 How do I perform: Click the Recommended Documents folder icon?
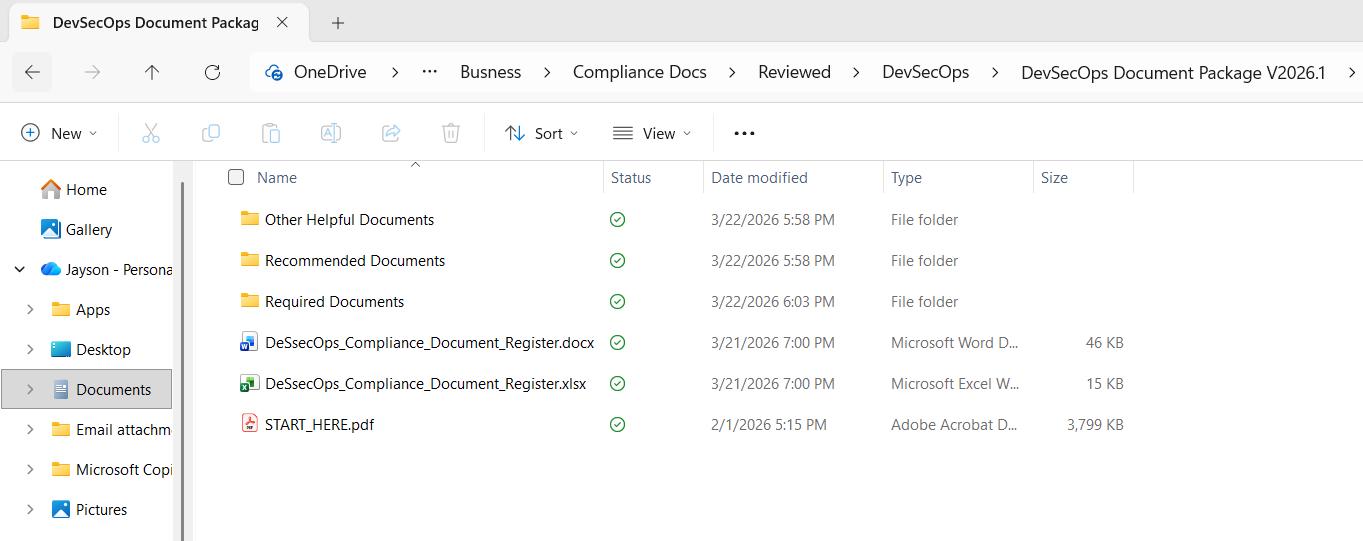(x=250, y=260)
